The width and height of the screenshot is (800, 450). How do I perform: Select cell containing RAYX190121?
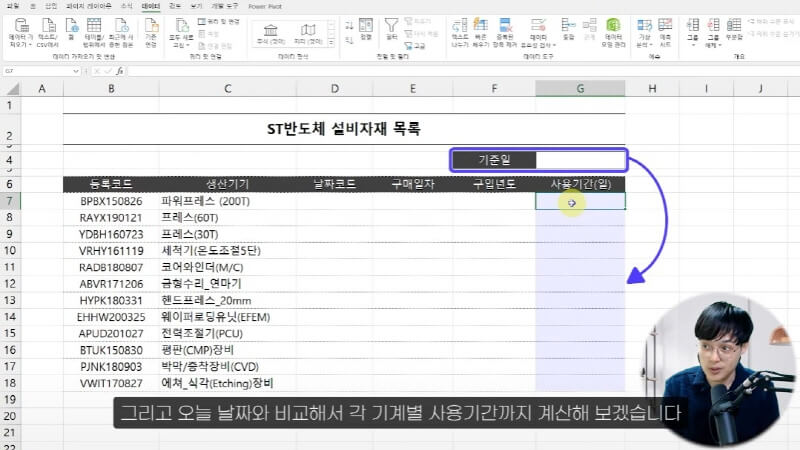tap(111, 218)
